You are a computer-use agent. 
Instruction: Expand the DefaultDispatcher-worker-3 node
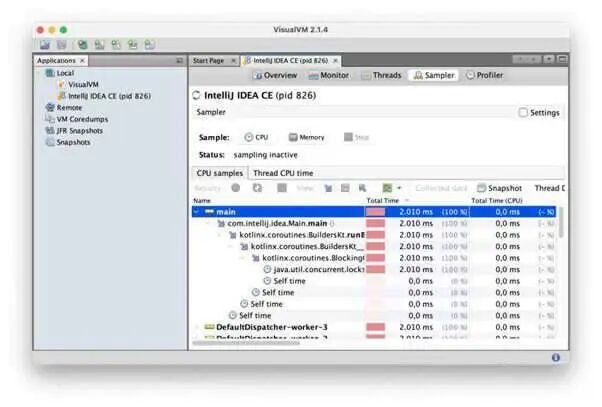click(197, 327)
